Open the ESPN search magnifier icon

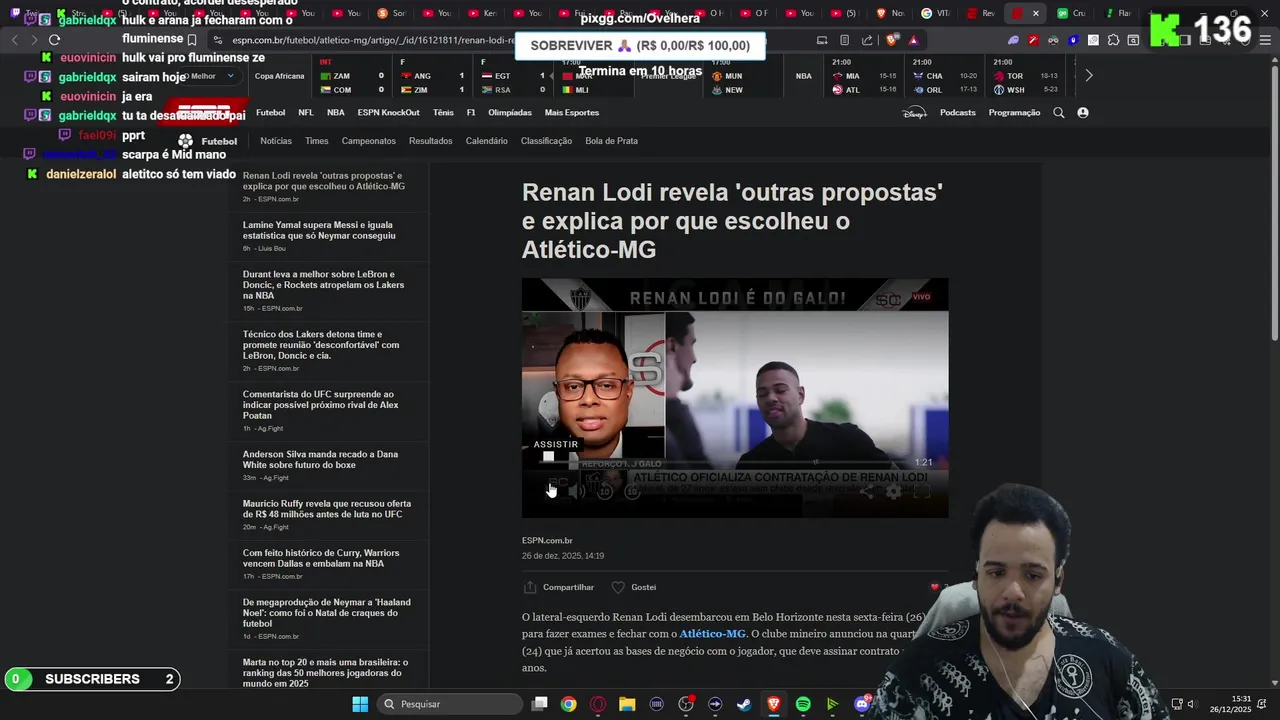point(1059,113)
